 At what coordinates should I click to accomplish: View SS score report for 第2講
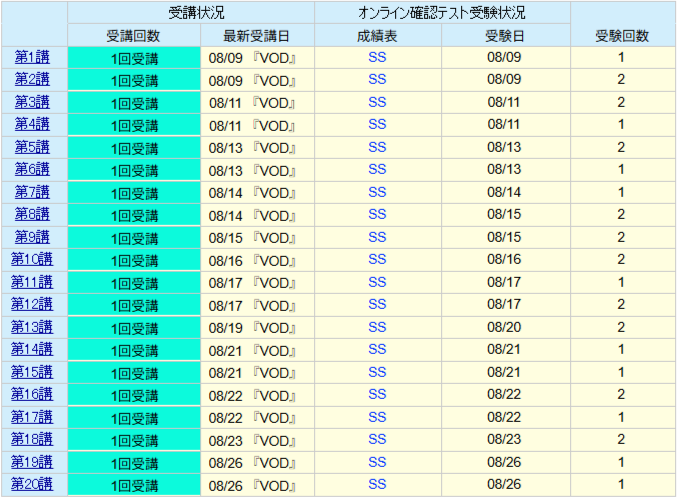(377, 79)
